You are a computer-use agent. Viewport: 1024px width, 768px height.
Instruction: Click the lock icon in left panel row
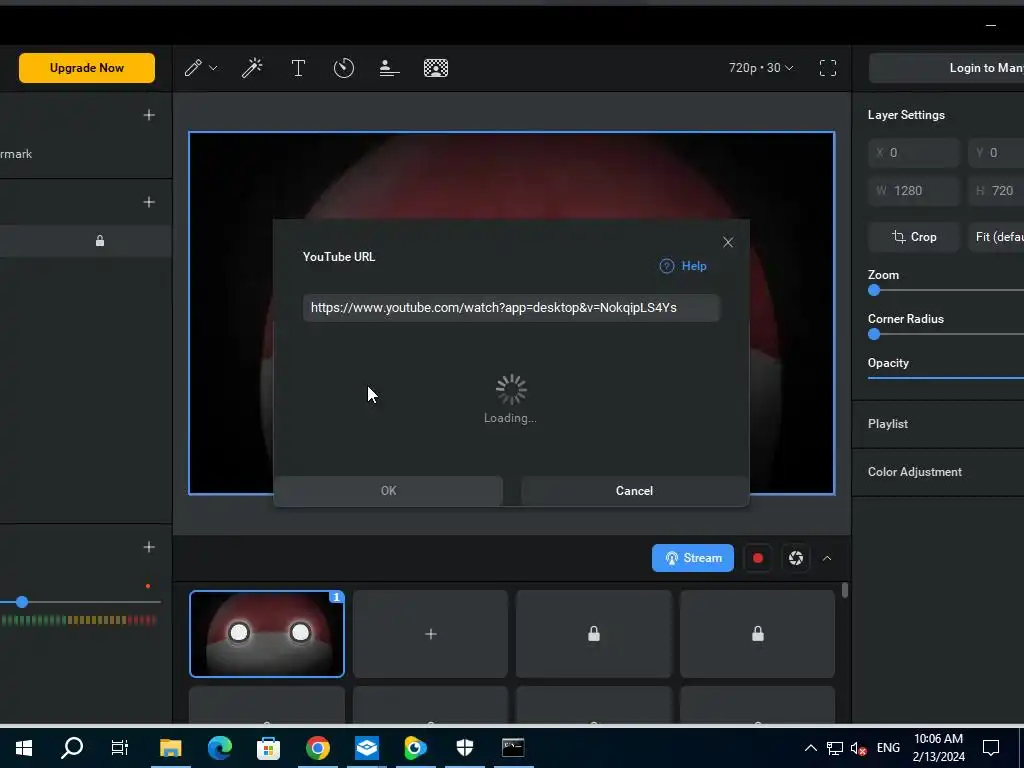click(100, 241)
